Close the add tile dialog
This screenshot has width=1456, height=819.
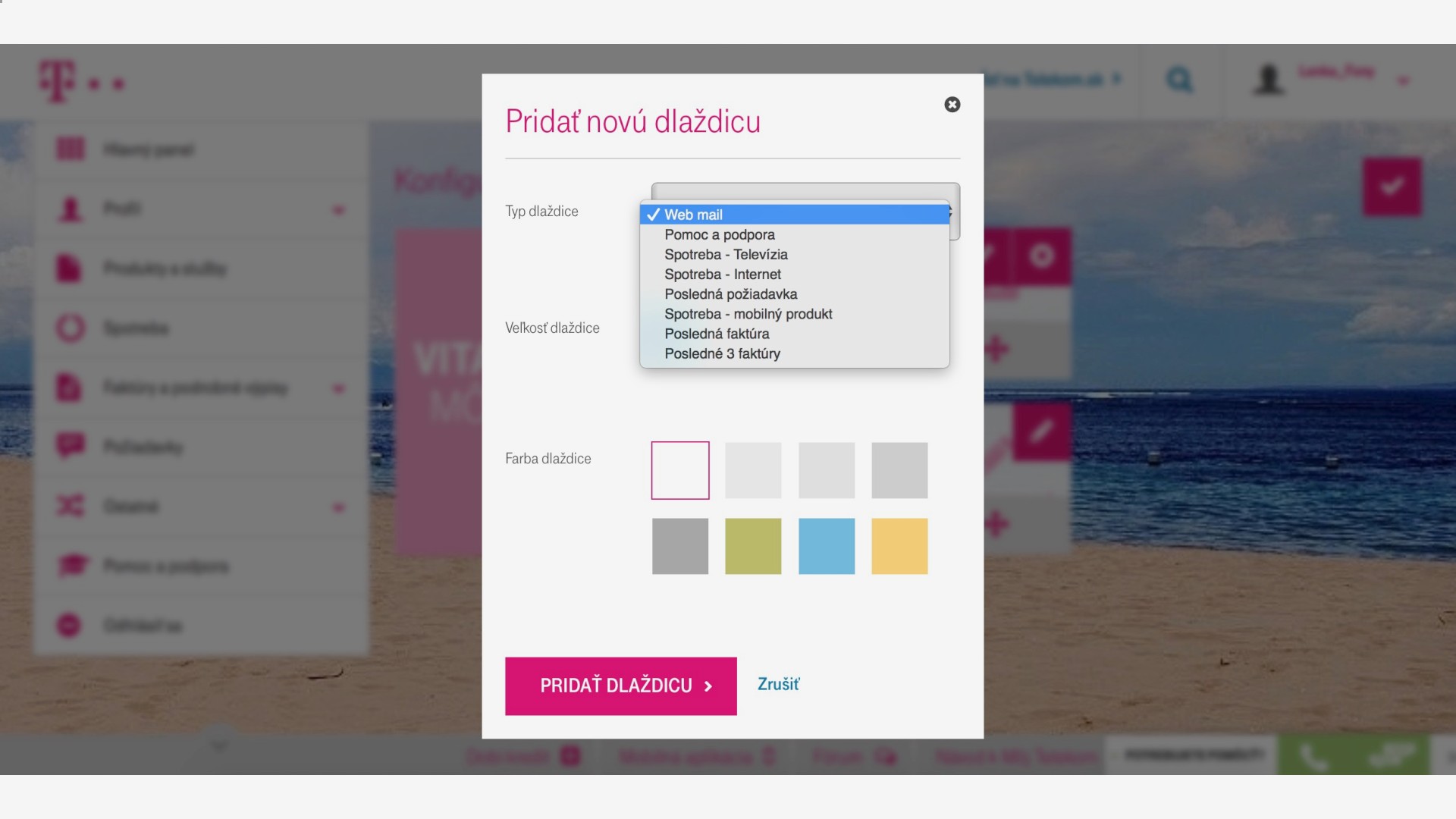click(952, 105)
